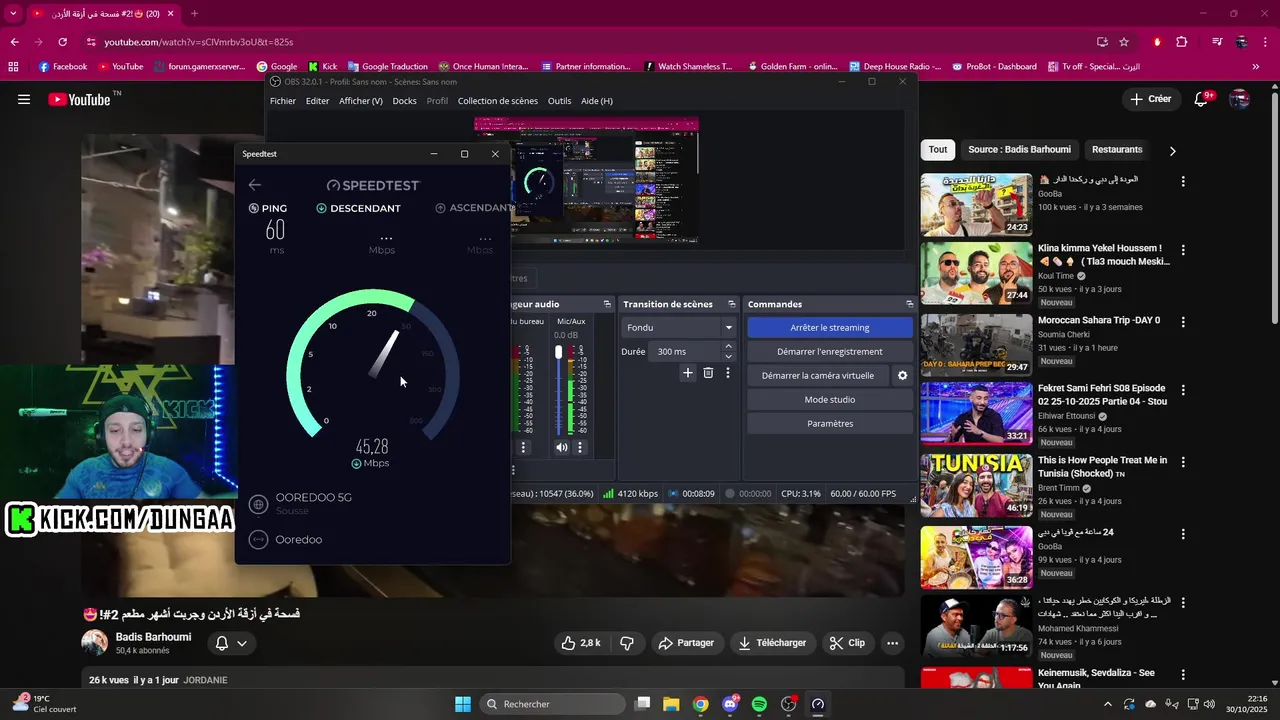
Task: Expand the Chrome tab search arrow
Action: [13, 14]
